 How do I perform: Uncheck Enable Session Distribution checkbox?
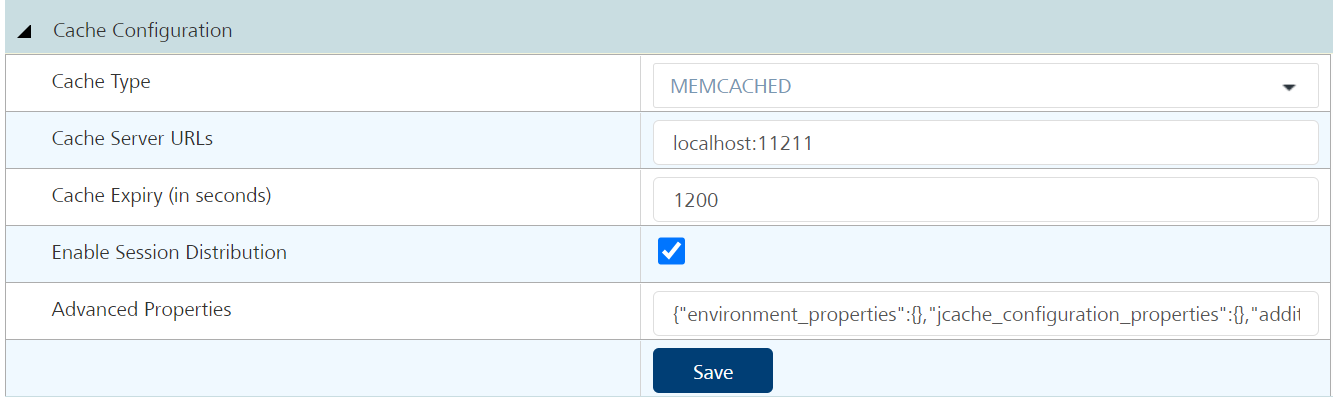[x=672, y=251]
